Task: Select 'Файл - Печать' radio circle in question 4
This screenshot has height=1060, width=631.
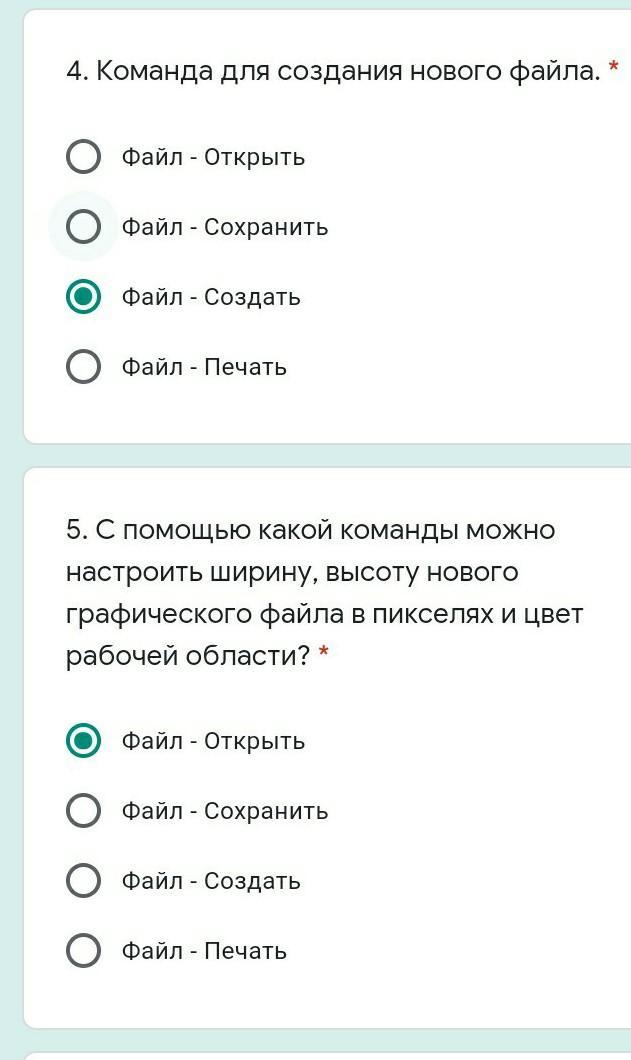Action: click(x=83, y=367)
